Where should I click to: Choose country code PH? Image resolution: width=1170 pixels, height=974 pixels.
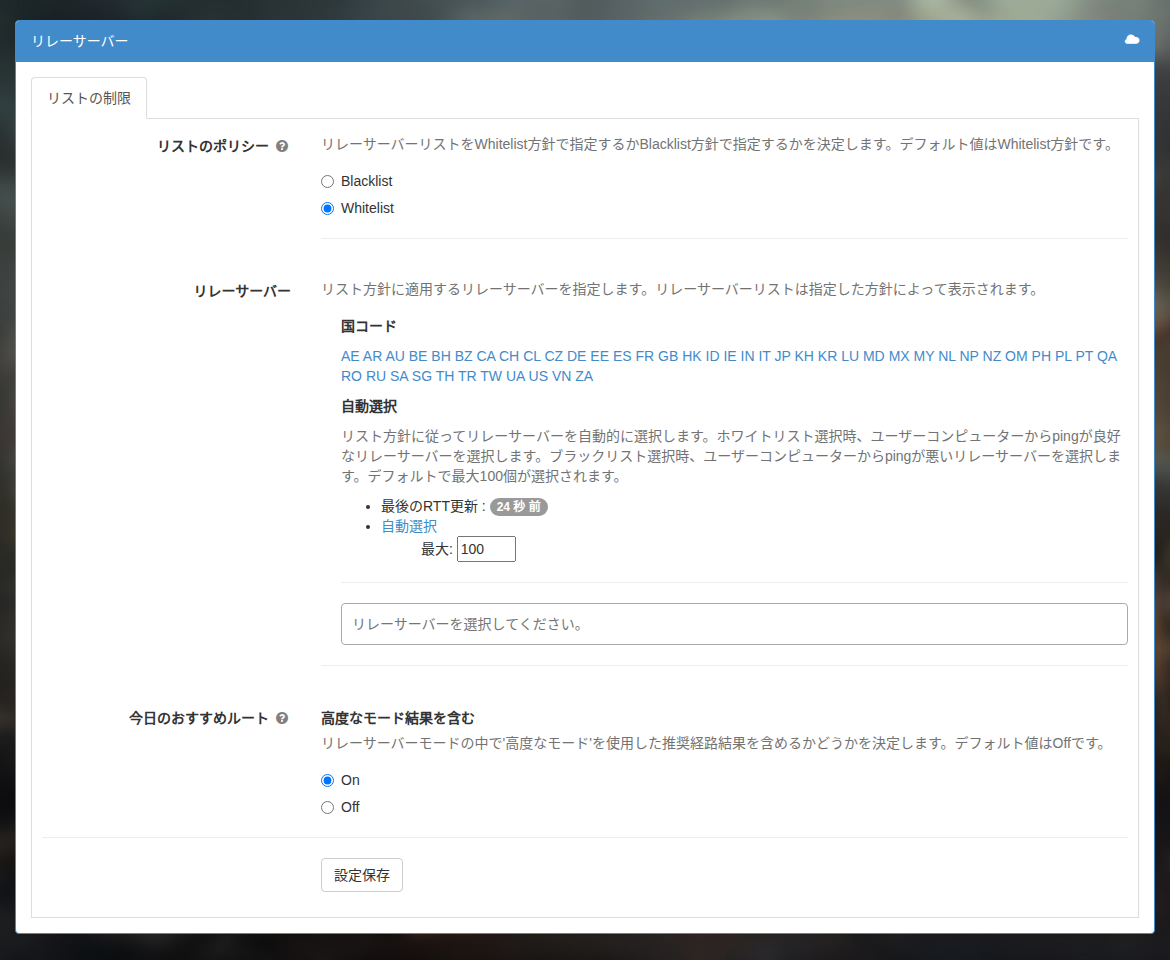click(x=1042, y=356)
